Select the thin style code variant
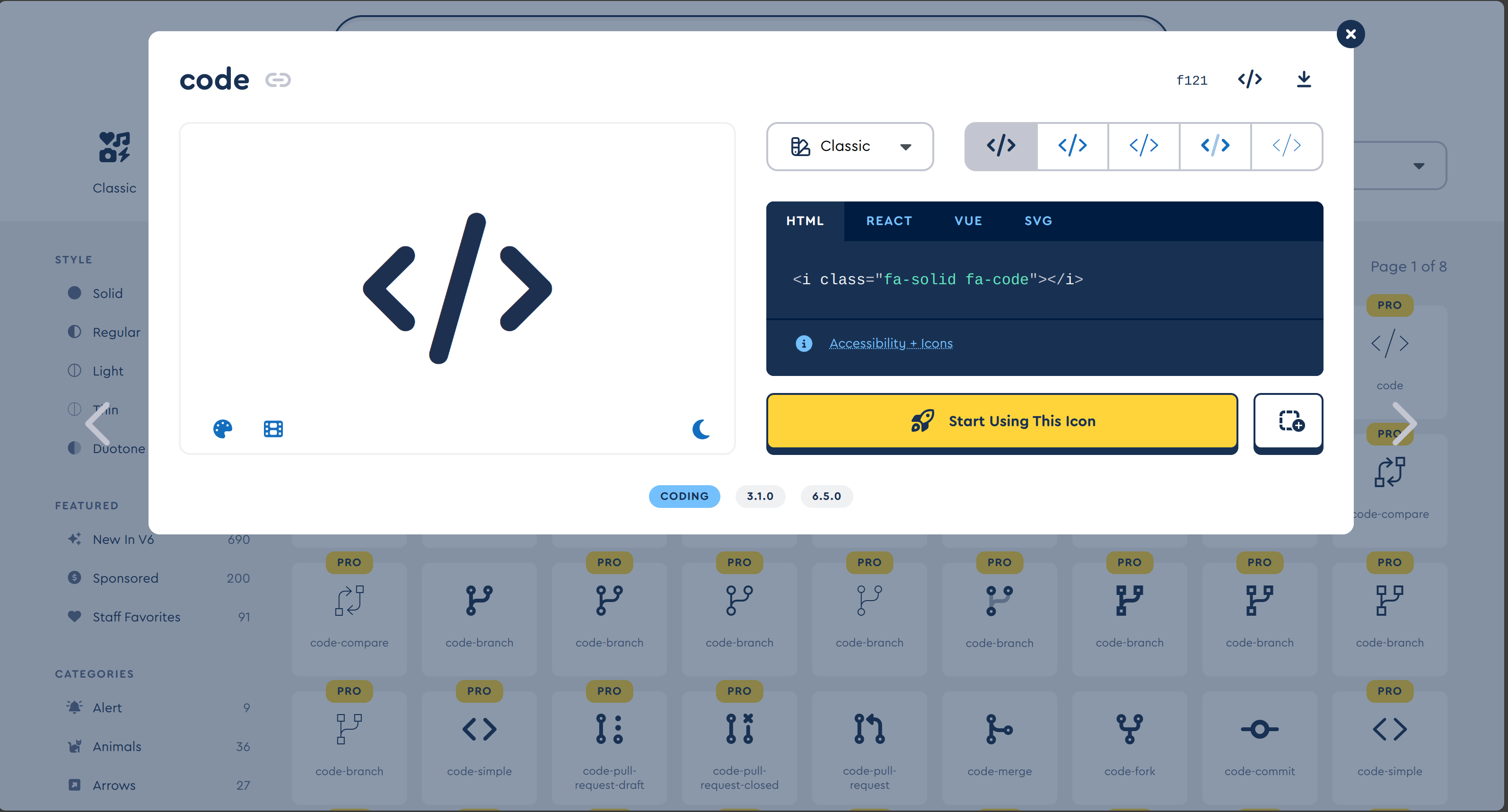The height and width of the screenshot is (812, 1508). point(1286,146)
